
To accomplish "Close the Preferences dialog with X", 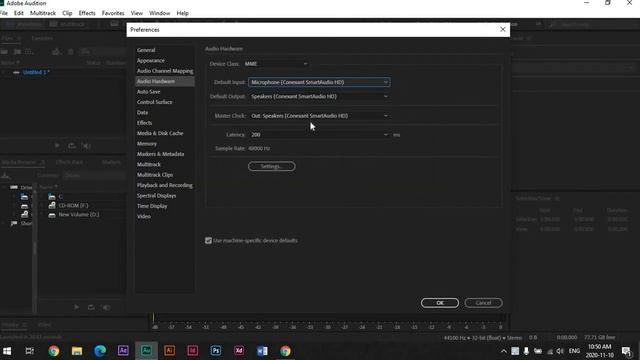I will (x=502, y=29).
